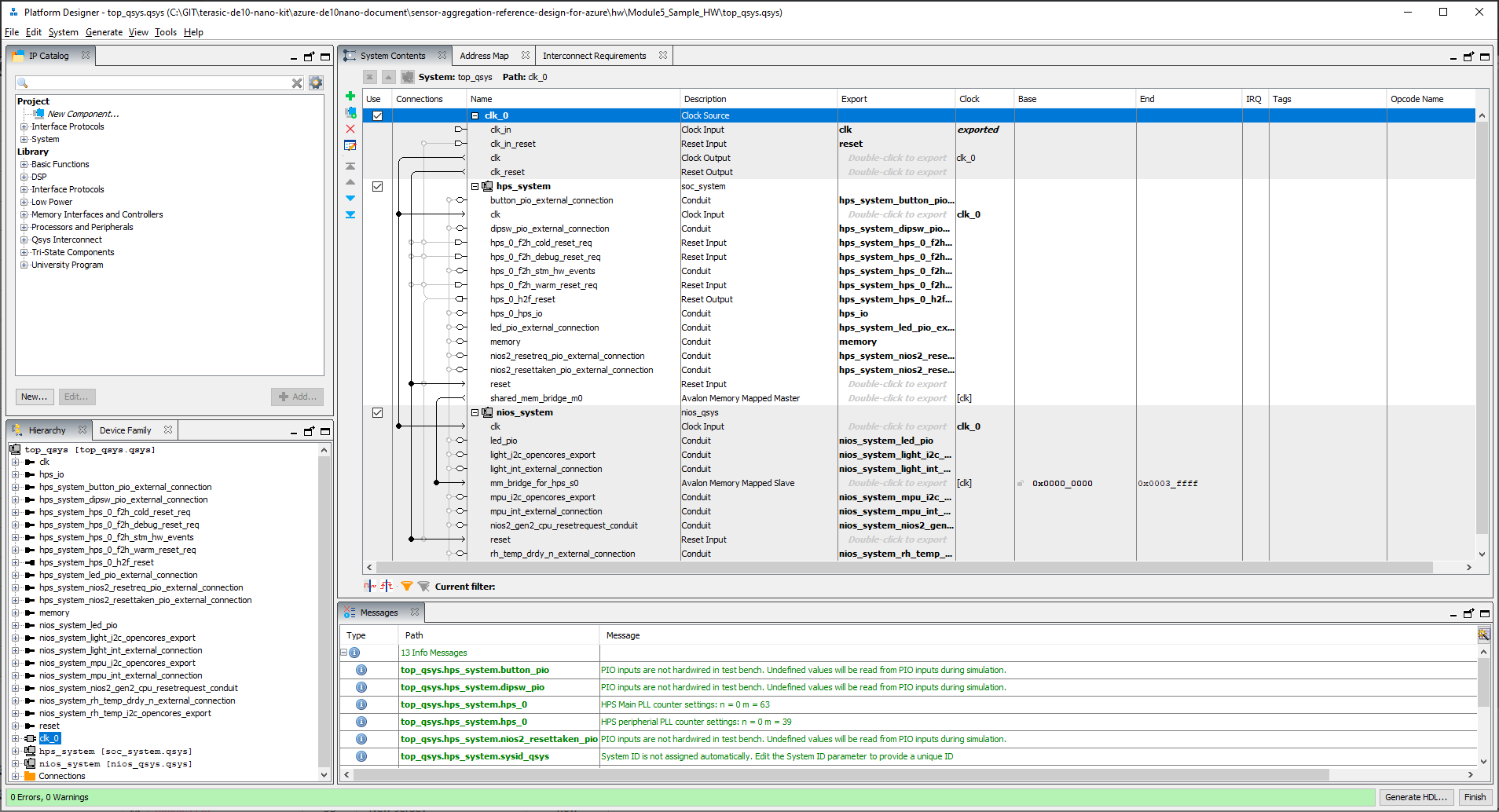This screenshot has width=1499, height=812.
Task: Click the edit parameters icon with pencil
Action: tap(350, 145)
